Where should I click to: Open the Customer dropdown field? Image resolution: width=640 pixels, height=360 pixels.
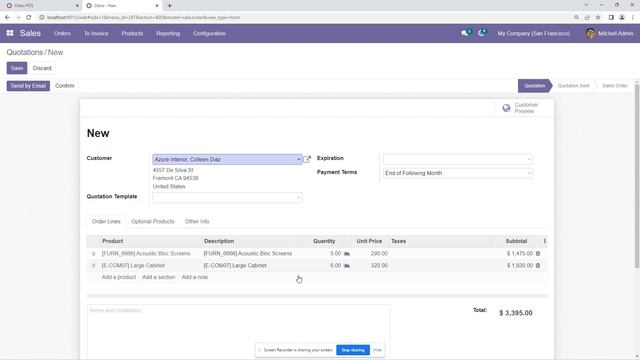click(227, 159)
